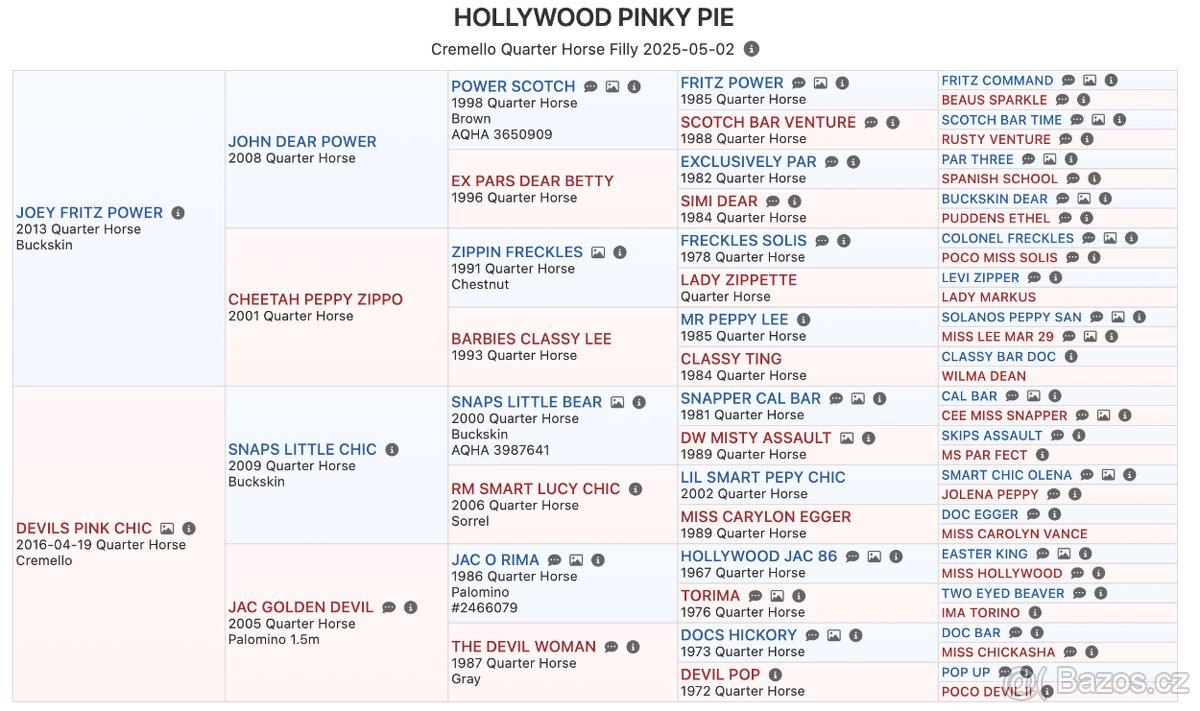Open the photo icon next to HOLLYWOOD JAC 86

[874, 557]
